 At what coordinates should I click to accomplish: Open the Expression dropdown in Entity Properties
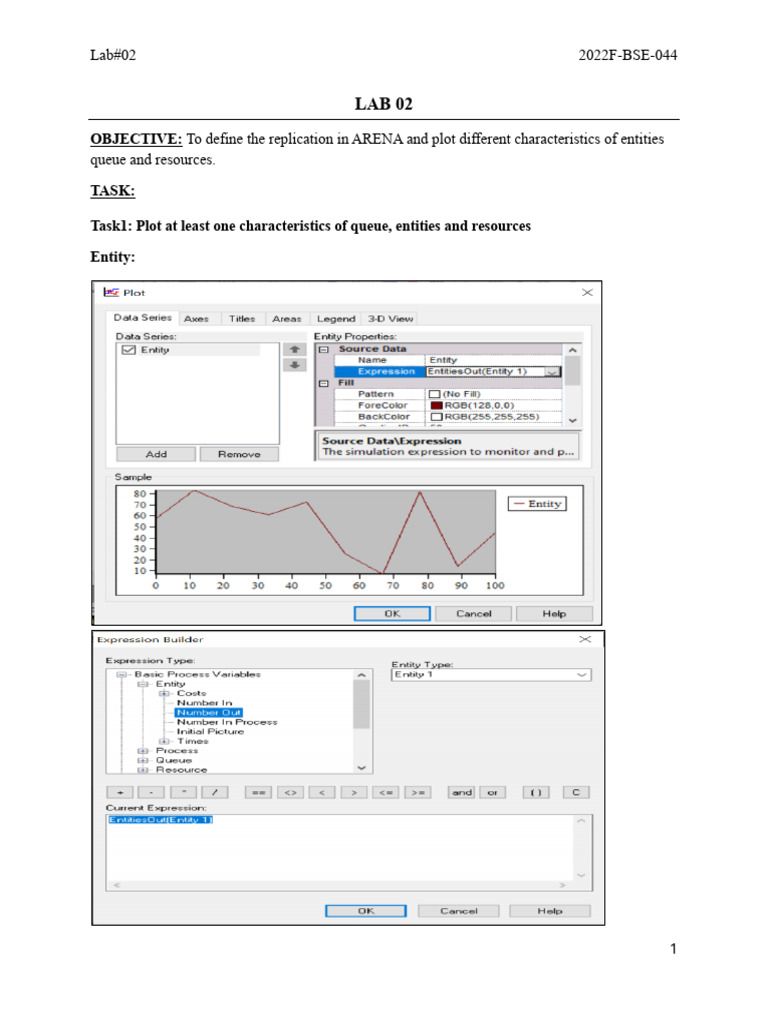[552, 372]
